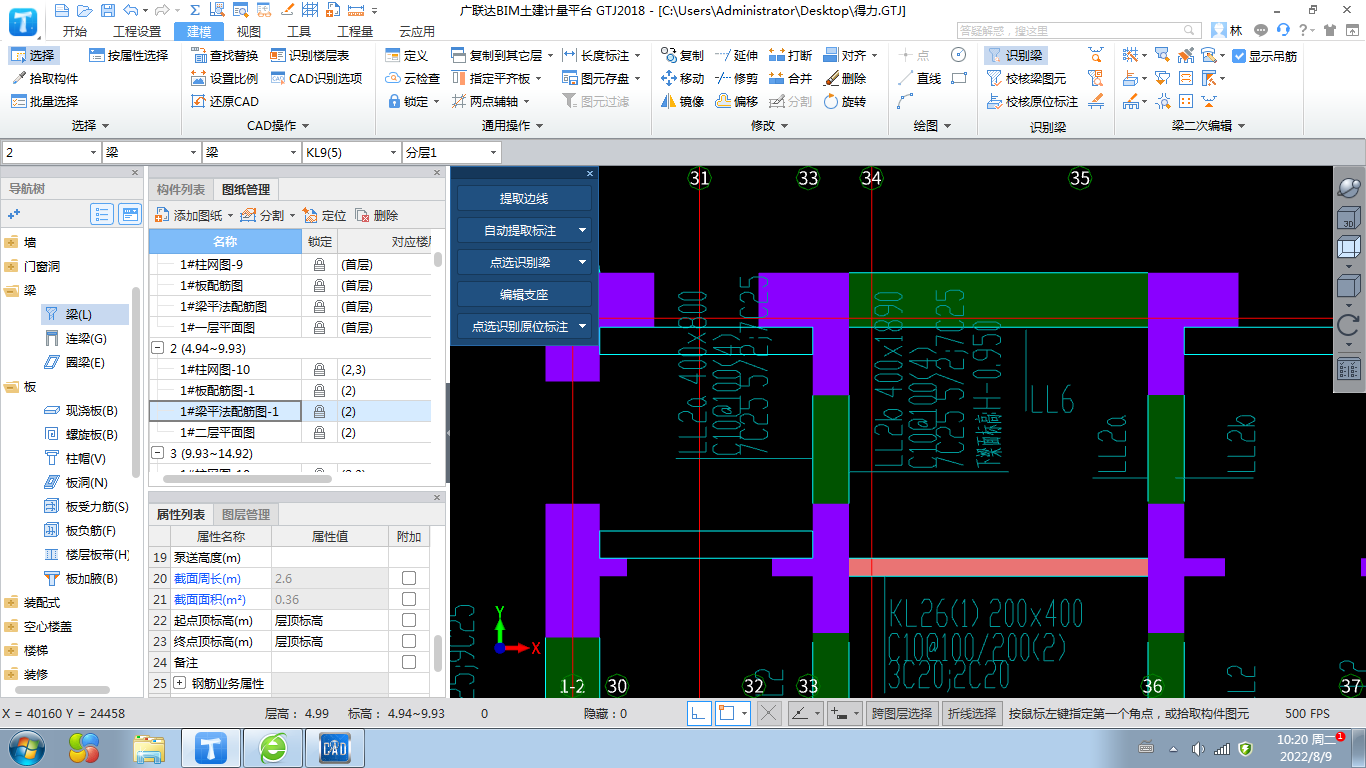Click 云检查 cloud check tool

(412, 78)
